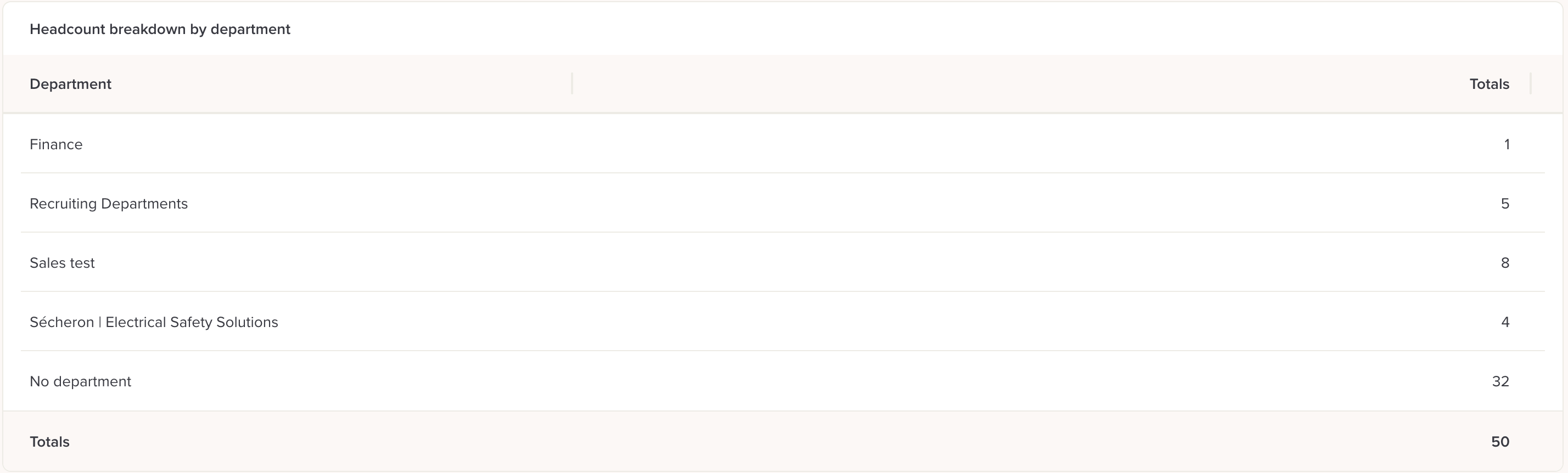The image size is (1568, 473).
Task: Click No department headcount value 32
Action: point(1500,381)
